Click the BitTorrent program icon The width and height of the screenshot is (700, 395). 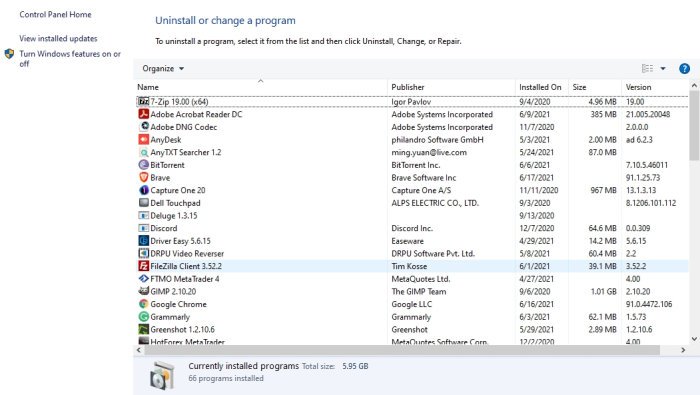pos(143,165)
